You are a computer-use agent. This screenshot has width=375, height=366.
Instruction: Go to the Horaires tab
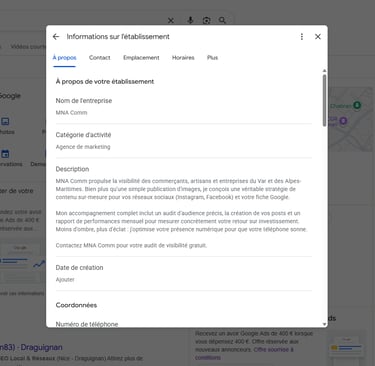pyautogui.click(x=183, y=58)
